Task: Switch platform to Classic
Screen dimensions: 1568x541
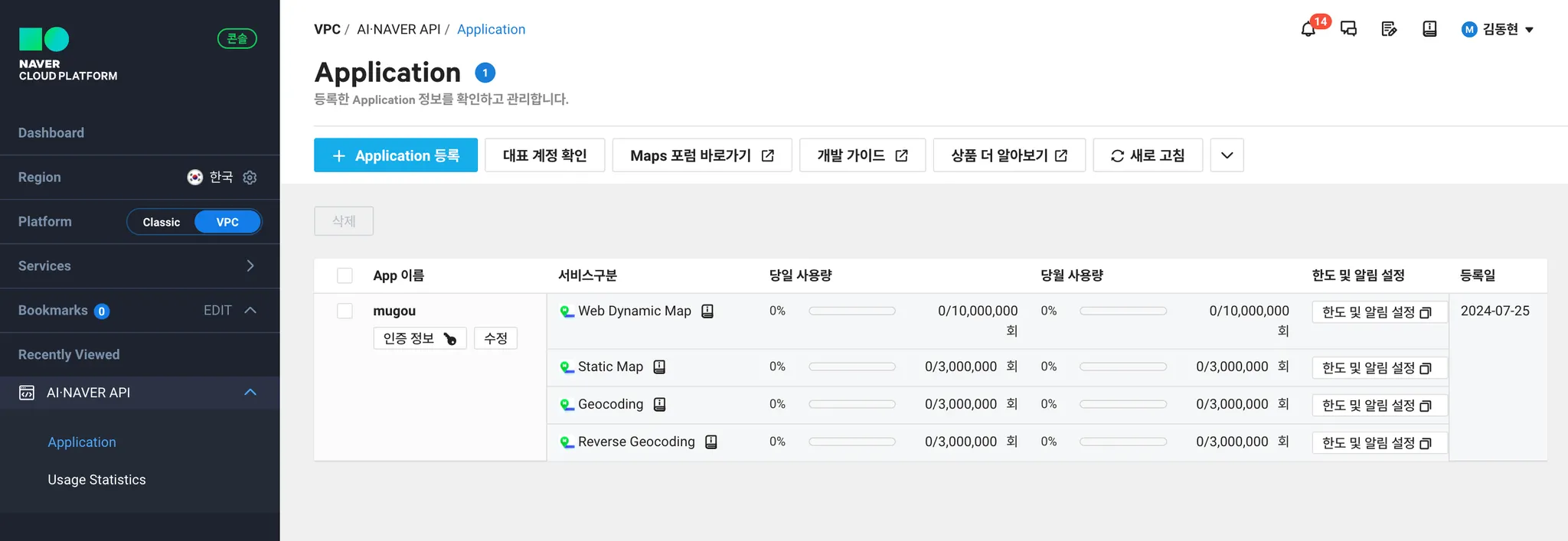Action: point(162,222)
